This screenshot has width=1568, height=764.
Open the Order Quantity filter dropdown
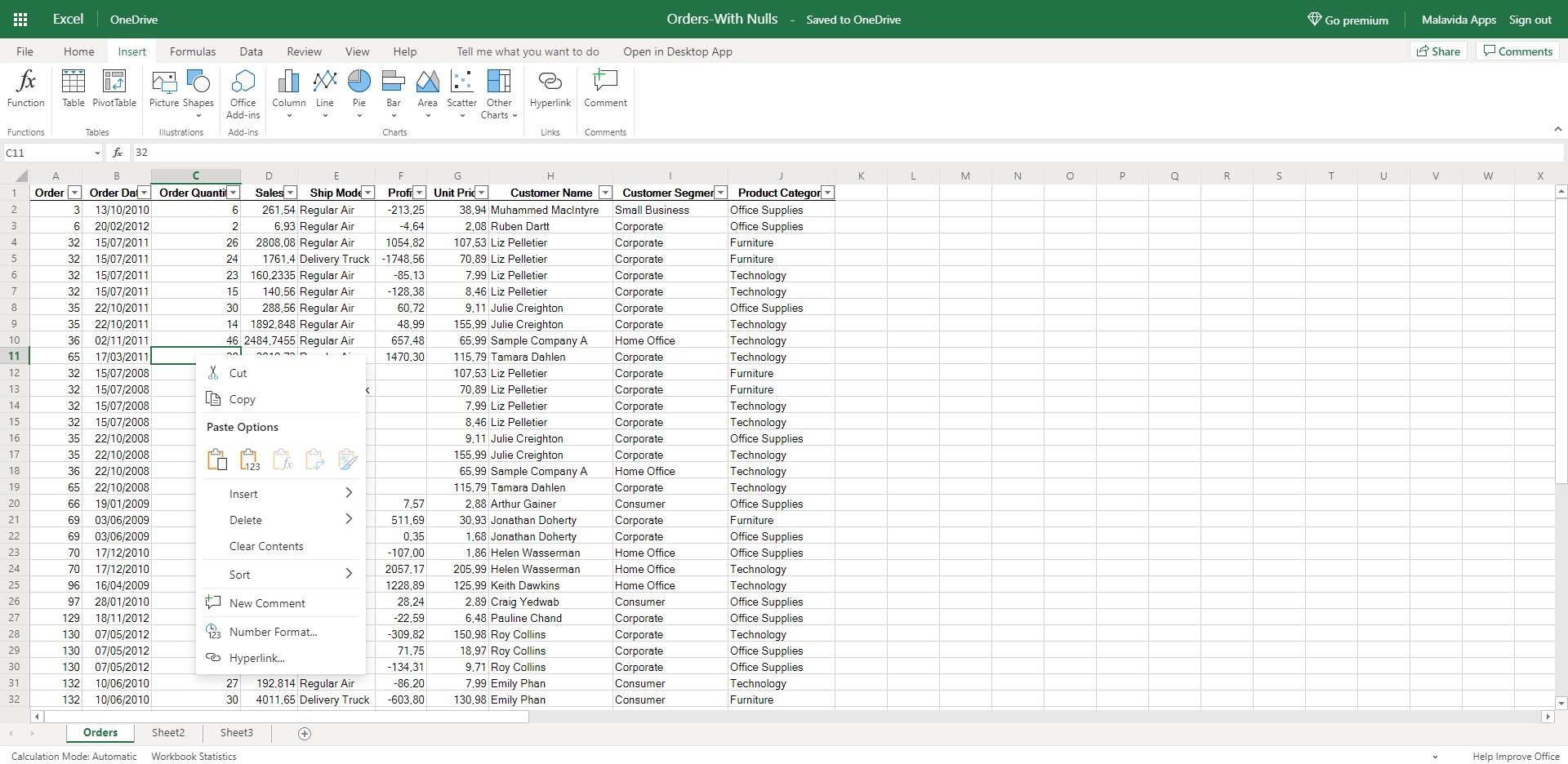tap(234, 193)
